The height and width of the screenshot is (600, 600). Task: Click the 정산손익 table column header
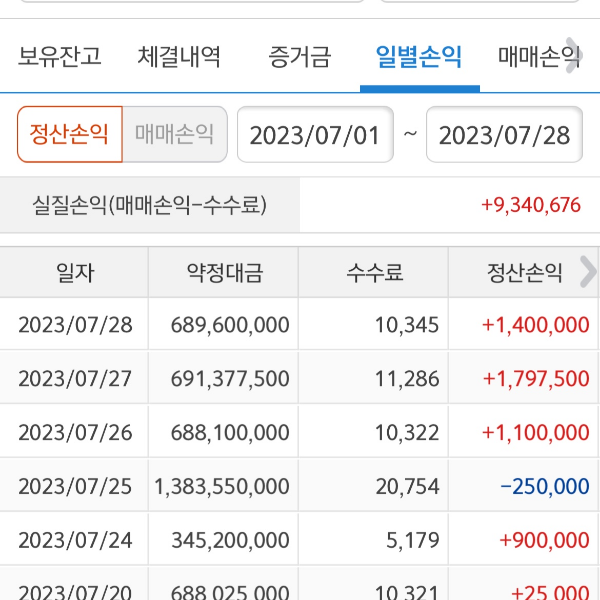pyautogui.click(x=524, y=272)
